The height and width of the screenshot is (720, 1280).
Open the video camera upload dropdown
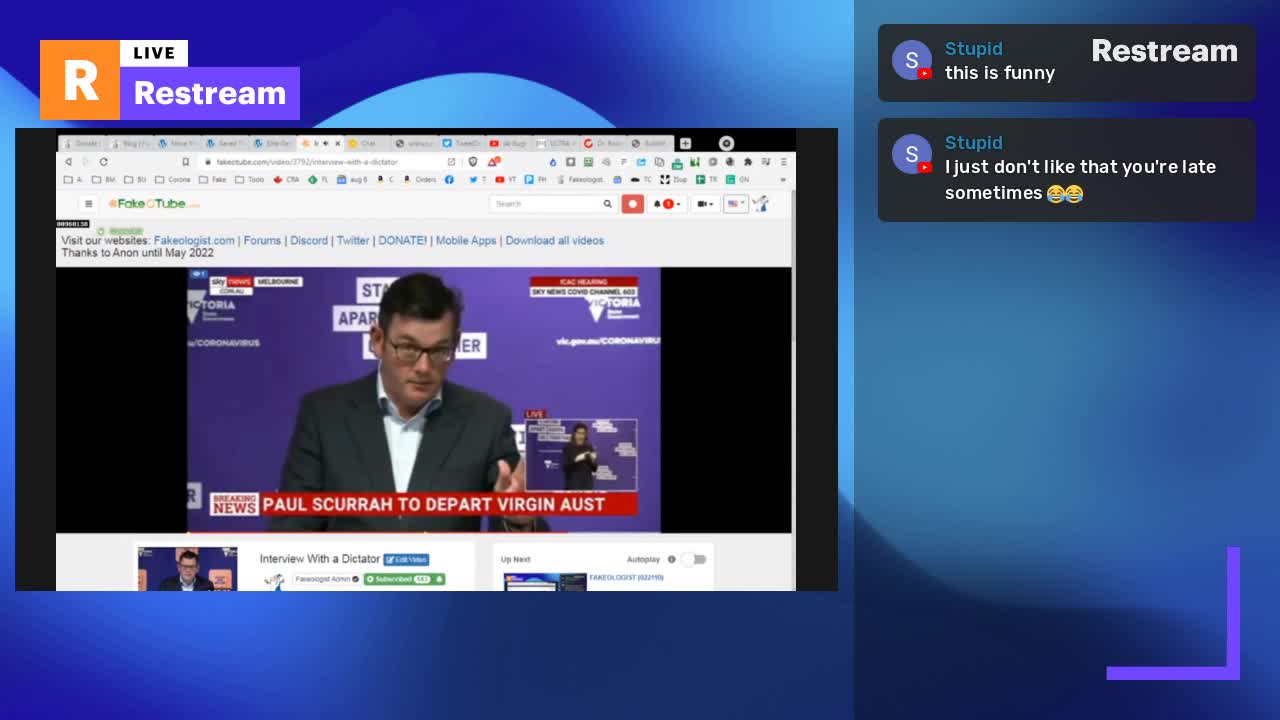(705, 204)
